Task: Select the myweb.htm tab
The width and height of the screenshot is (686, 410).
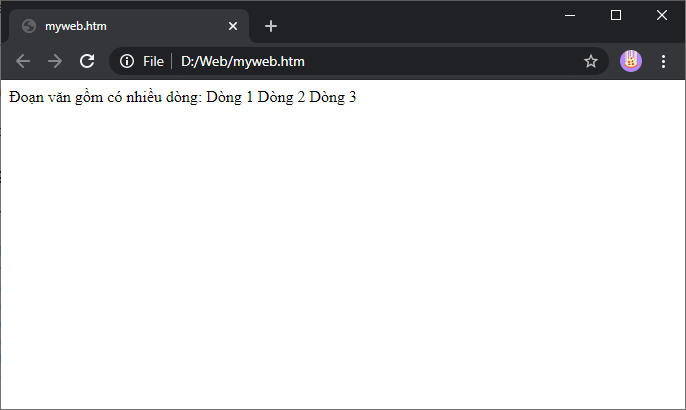Action: point(129,26)
